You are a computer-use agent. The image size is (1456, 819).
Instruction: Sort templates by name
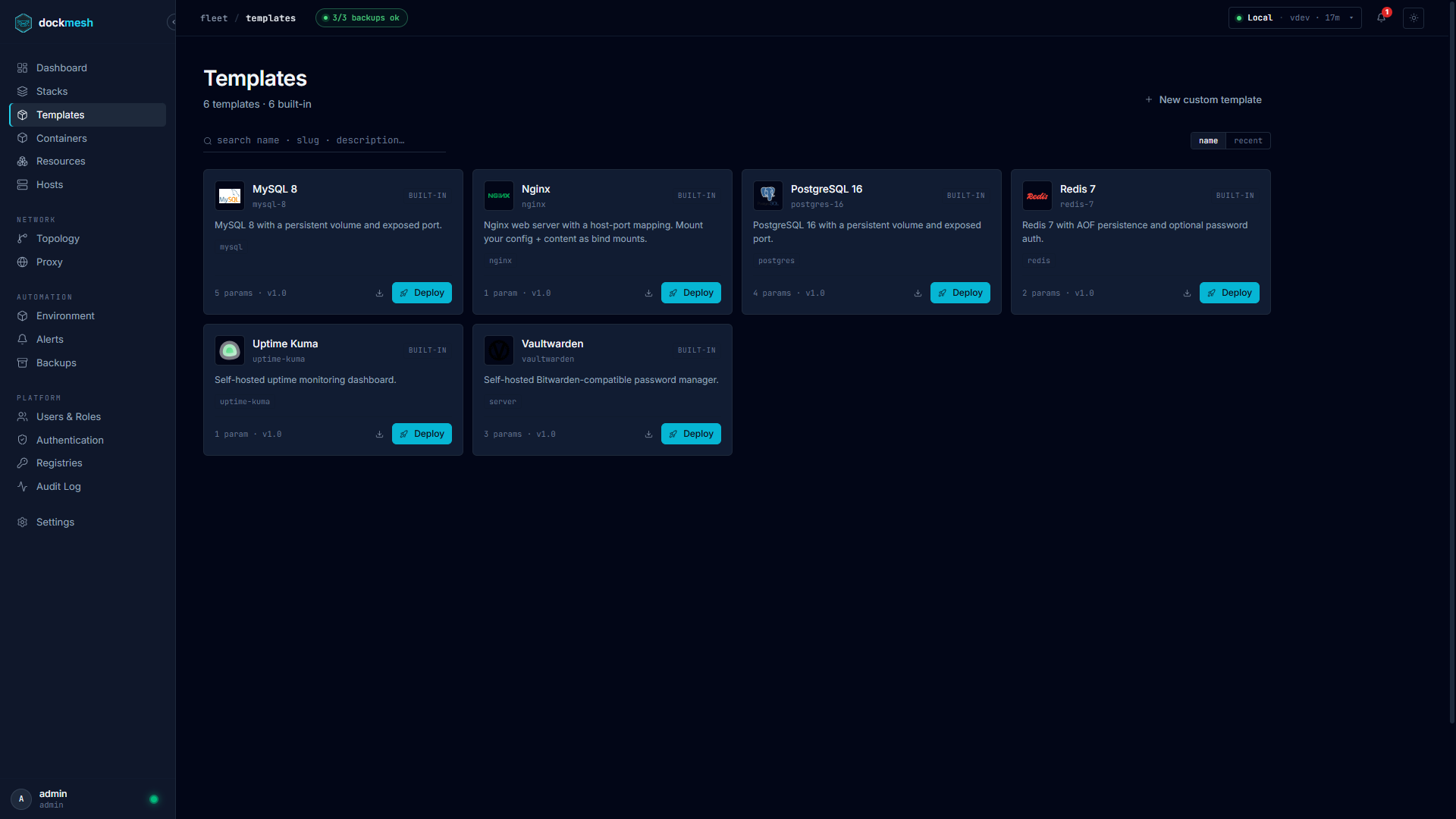(1209, 141)
